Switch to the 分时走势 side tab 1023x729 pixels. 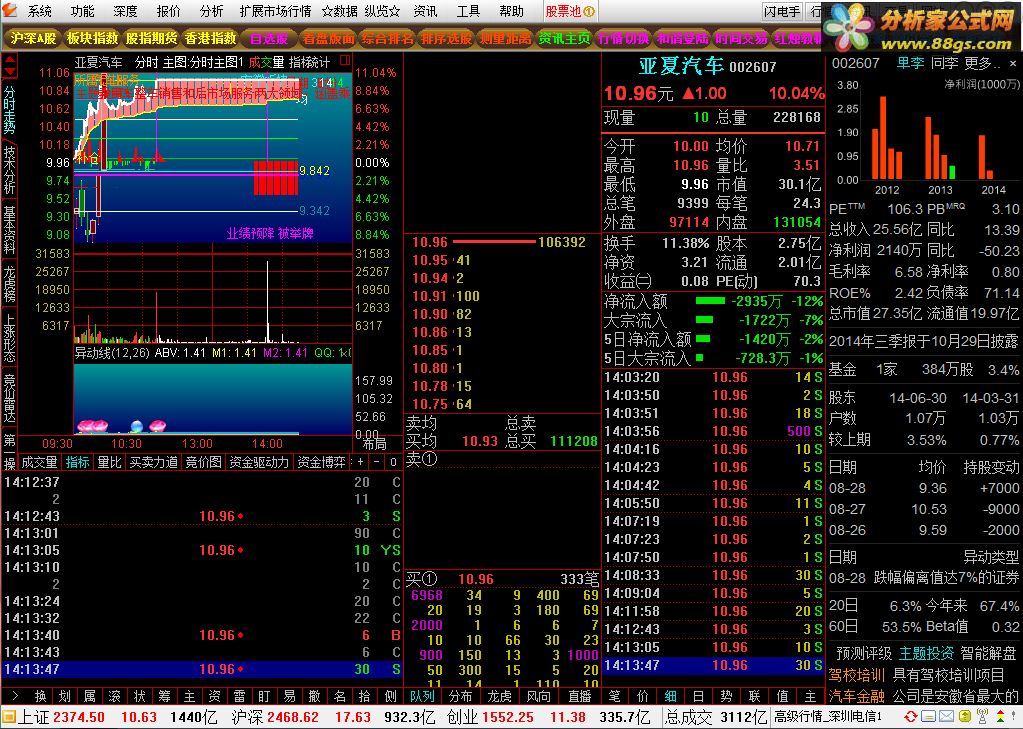click(9, 109)
